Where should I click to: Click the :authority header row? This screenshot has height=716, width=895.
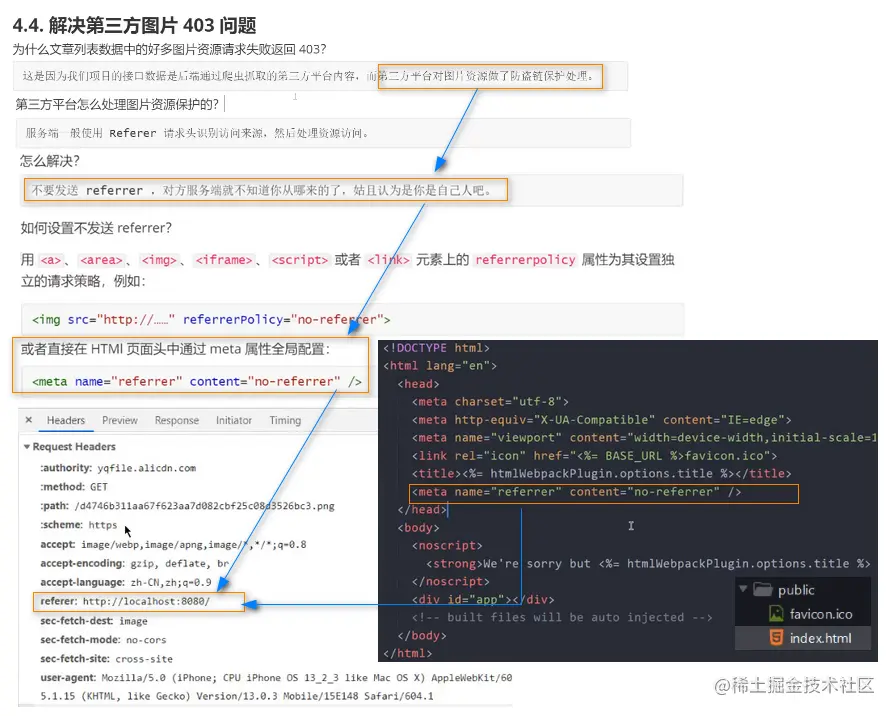click(118, 468)
